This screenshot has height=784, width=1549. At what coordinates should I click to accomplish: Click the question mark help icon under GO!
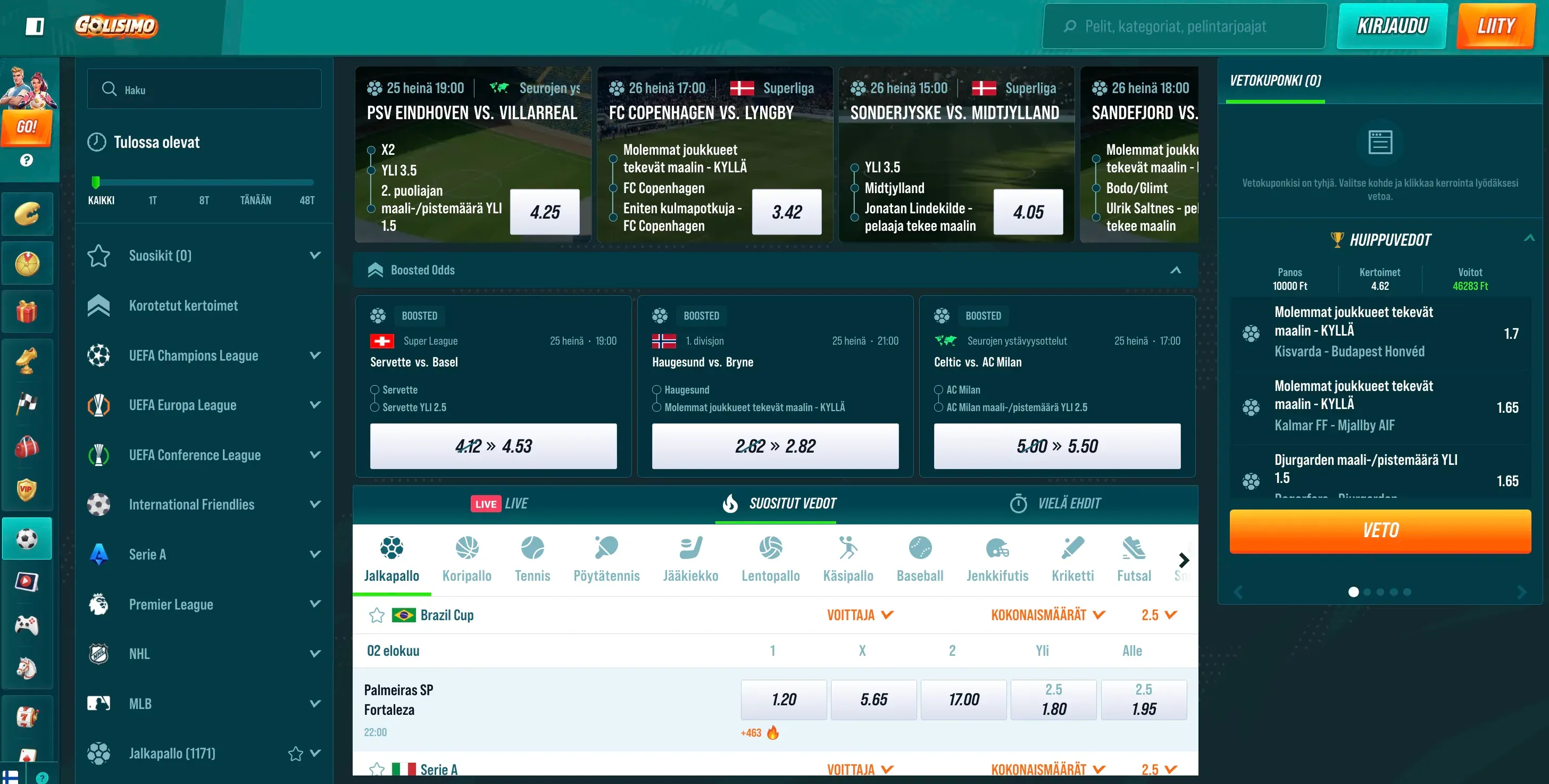[x=27, y=161]
